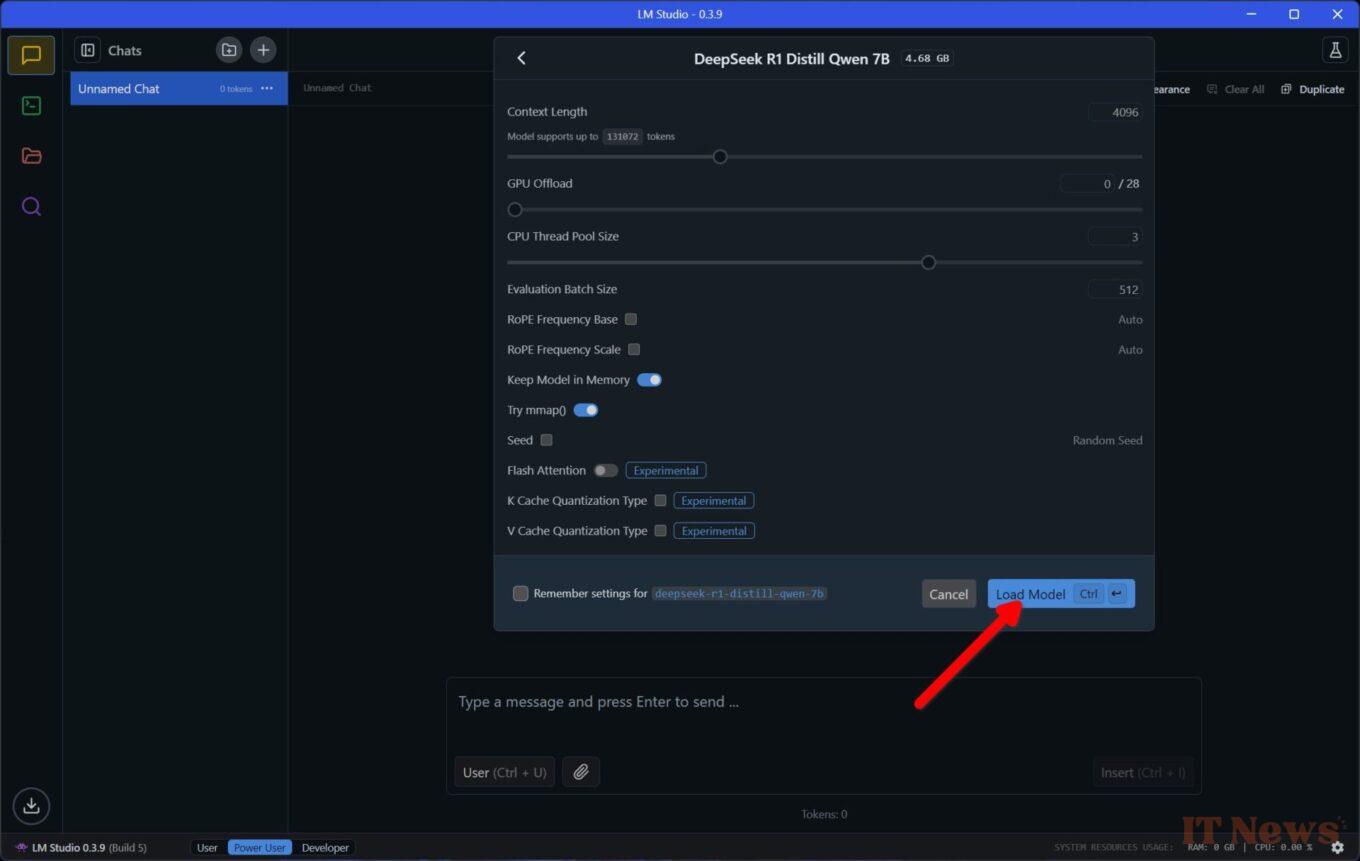Open My Models folder icon
1360x861 pixels.
(31, 156)
